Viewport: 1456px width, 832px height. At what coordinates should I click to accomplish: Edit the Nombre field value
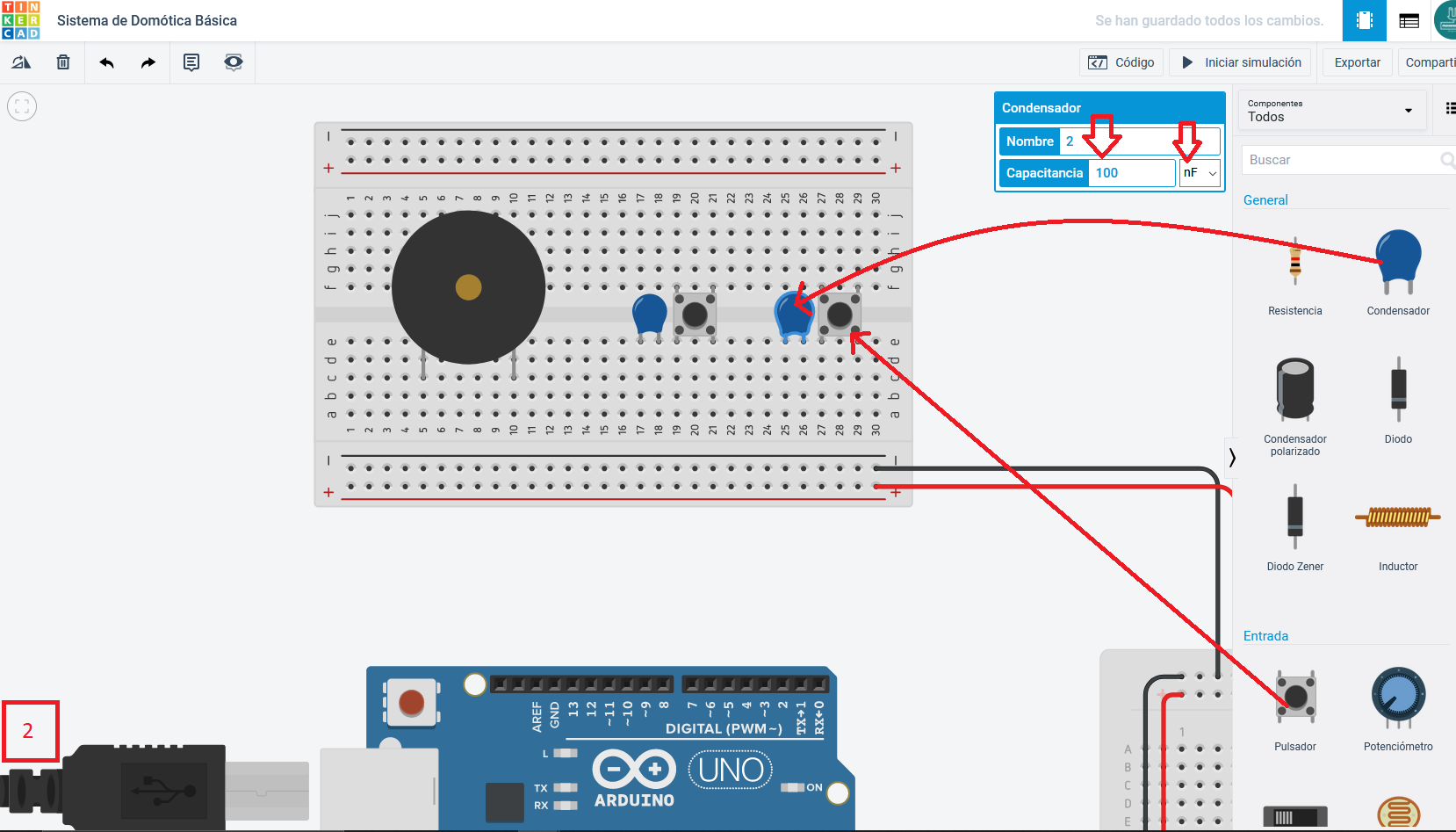coord(1140,141)
